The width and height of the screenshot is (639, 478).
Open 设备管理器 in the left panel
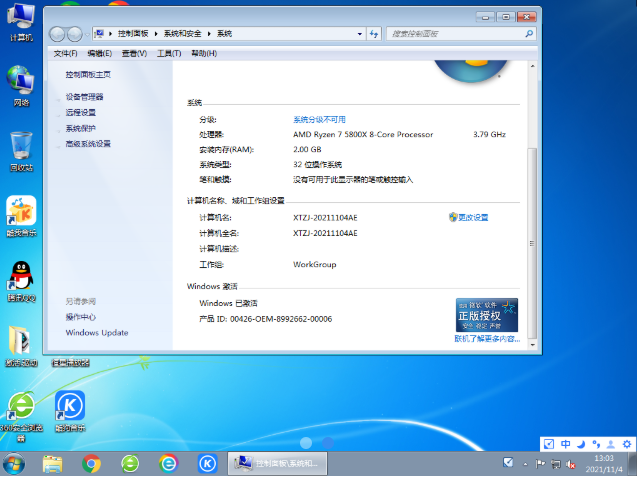click(x=84, y=97)
